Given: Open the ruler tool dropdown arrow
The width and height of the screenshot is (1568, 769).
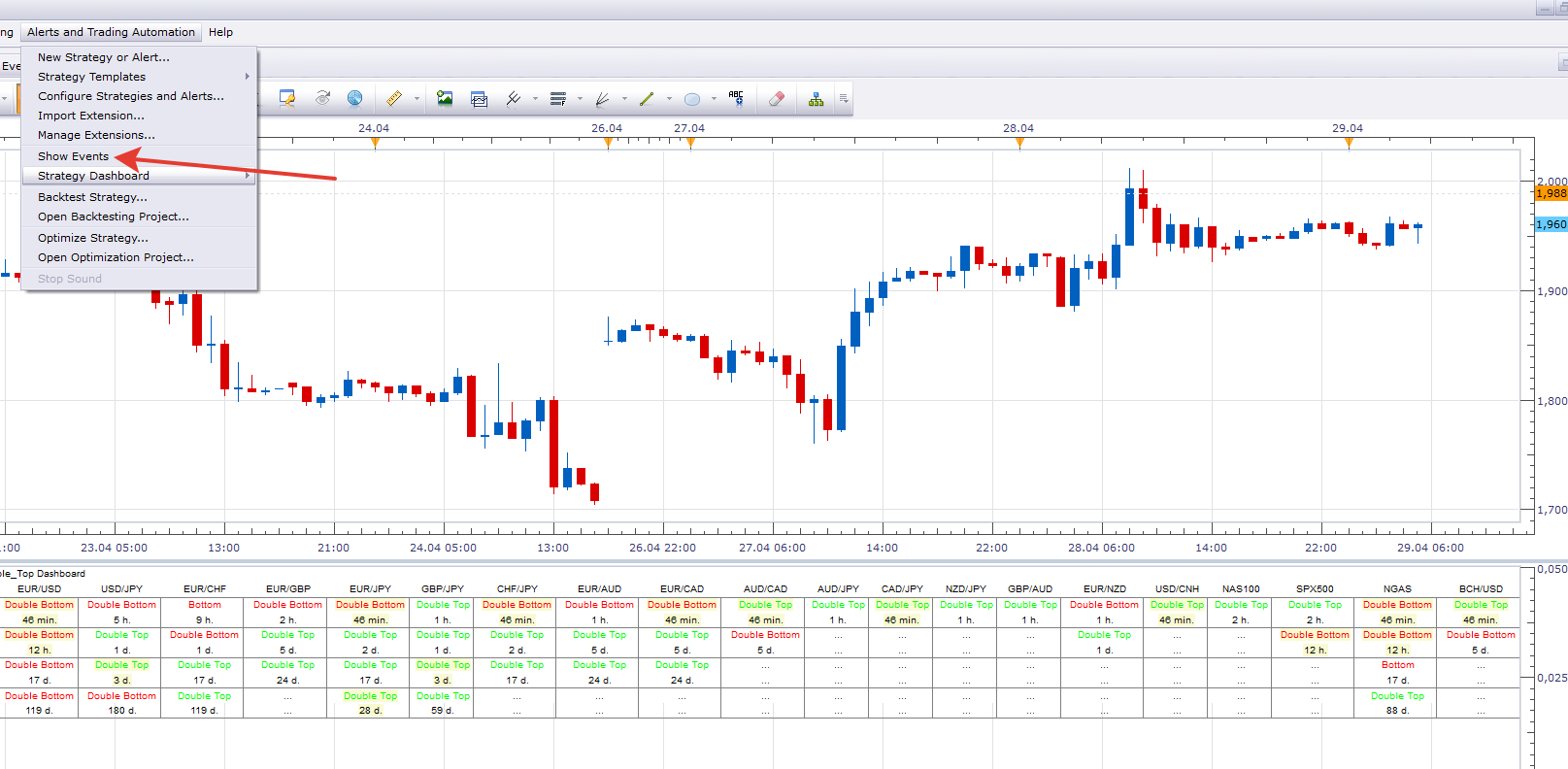Looking at the screenshot, I should (x=417, y=98).
